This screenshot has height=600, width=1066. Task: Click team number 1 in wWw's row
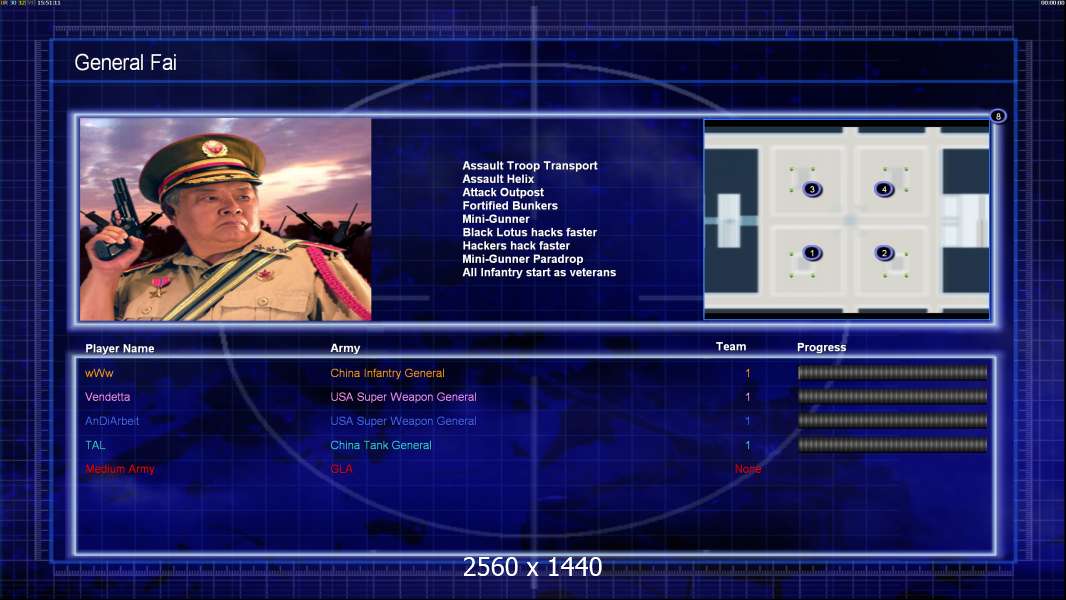click(748, 373)
